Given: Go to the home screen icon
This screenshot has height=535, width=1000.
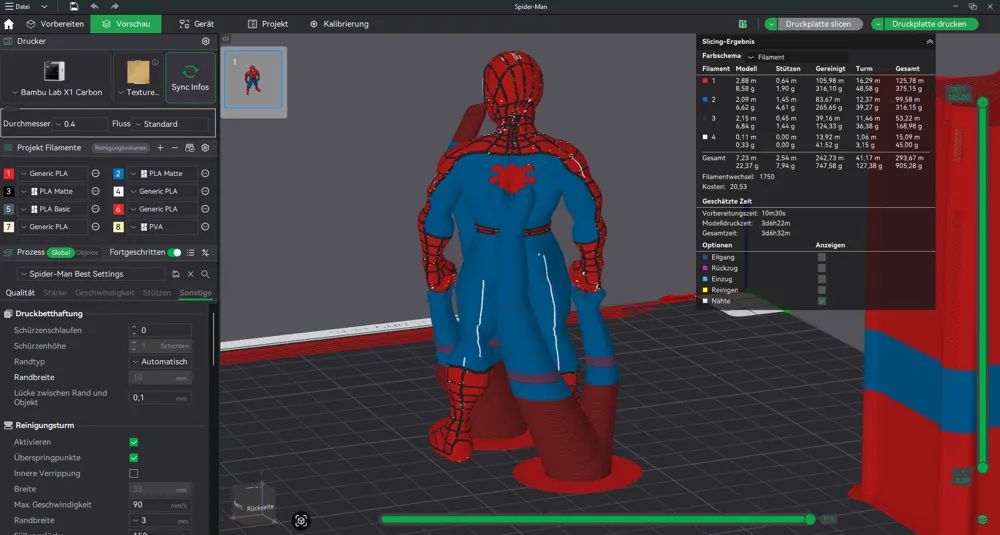Looking at the screenshot, I should pos(9,24).
